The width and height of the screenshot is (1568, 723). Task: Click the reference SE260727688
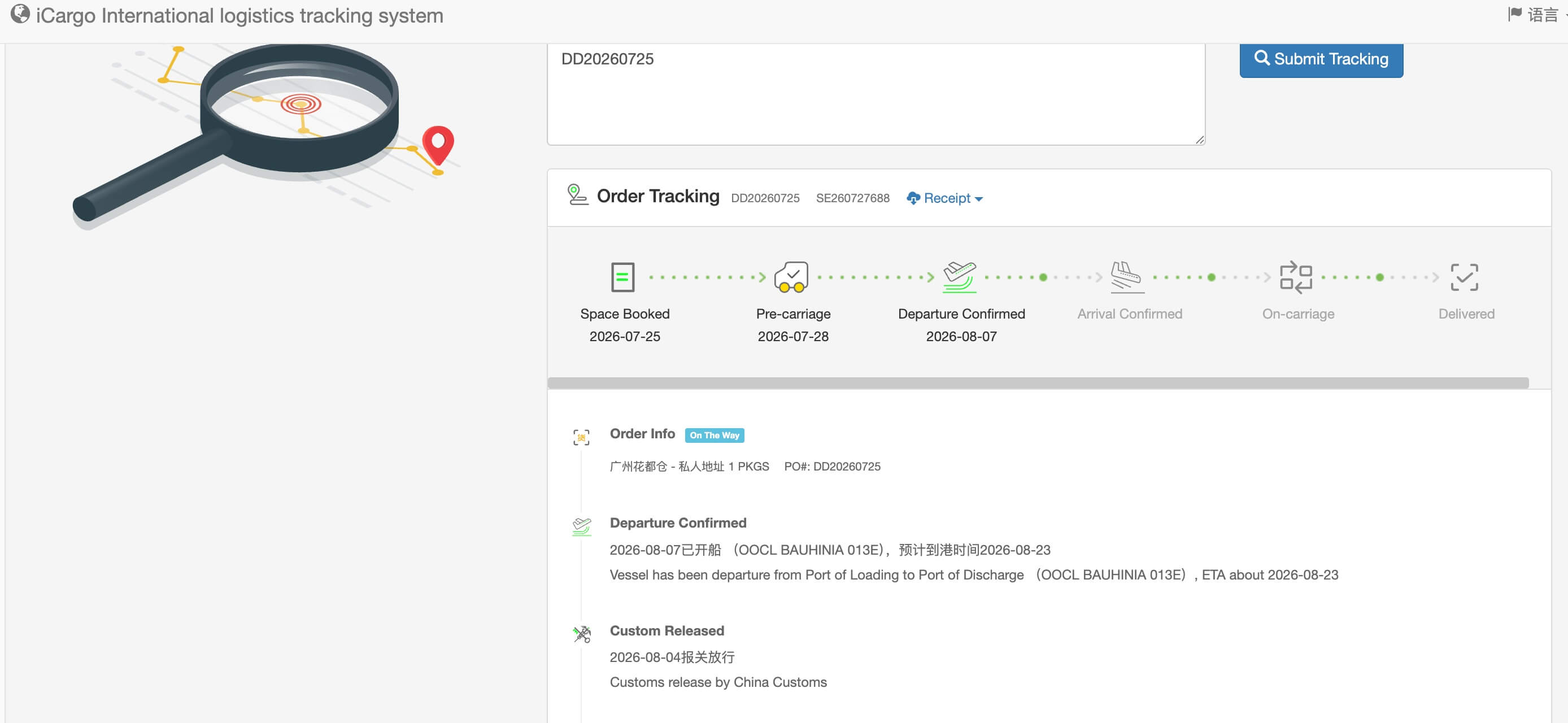tap(852, 198)
